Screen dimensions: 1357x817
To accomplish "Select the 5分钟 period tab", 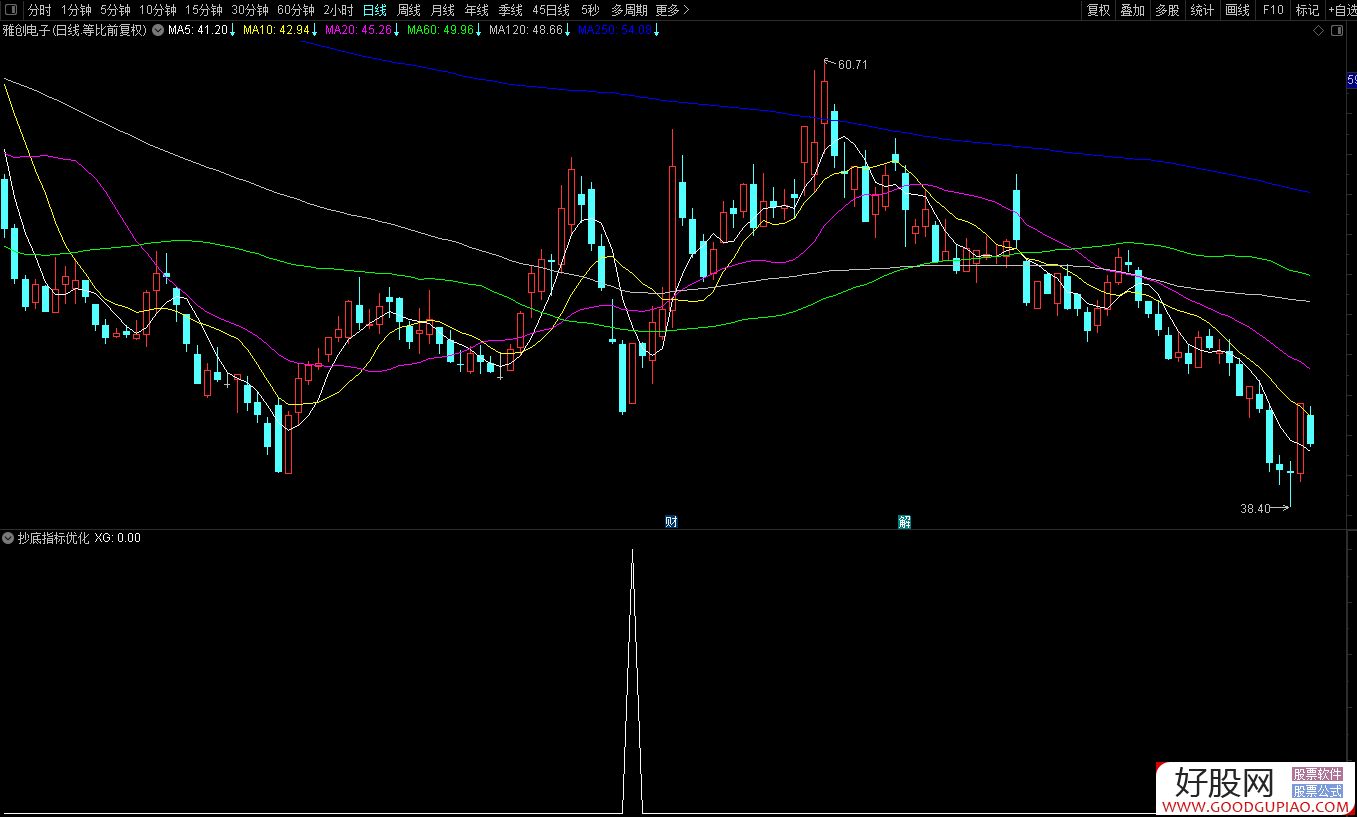I will point(115,10).
